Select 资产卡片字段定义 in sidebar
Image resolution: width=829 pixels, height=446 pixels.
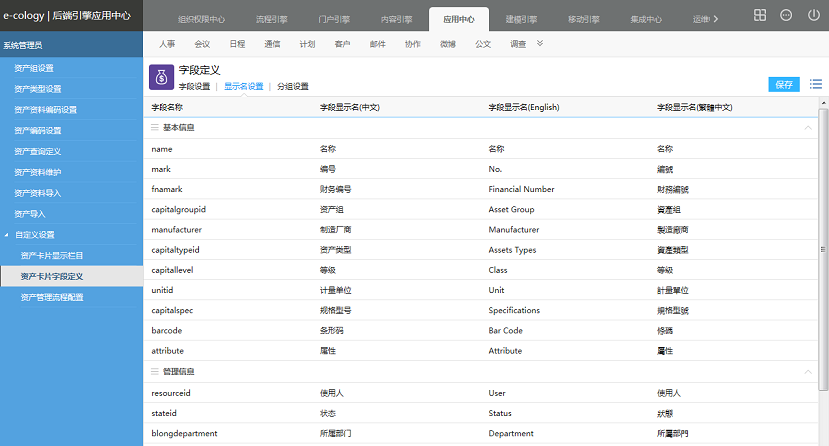pyautogui.click(x=71, y=276)
